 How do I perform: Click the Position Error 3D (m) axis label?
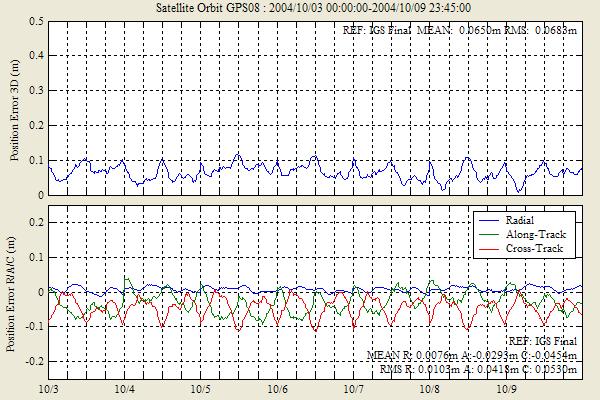(13, 108)
